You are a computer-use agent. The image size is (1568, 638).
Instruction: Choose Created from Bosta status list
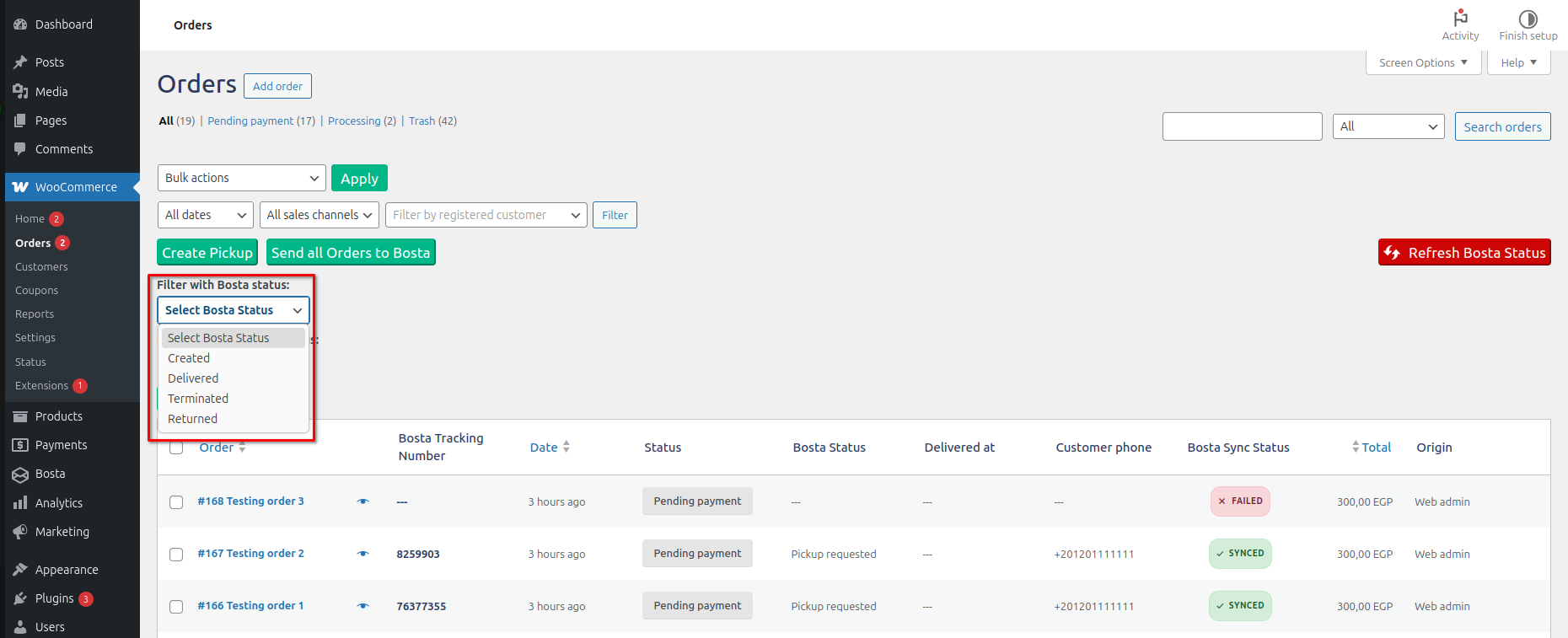click(234, 358)
